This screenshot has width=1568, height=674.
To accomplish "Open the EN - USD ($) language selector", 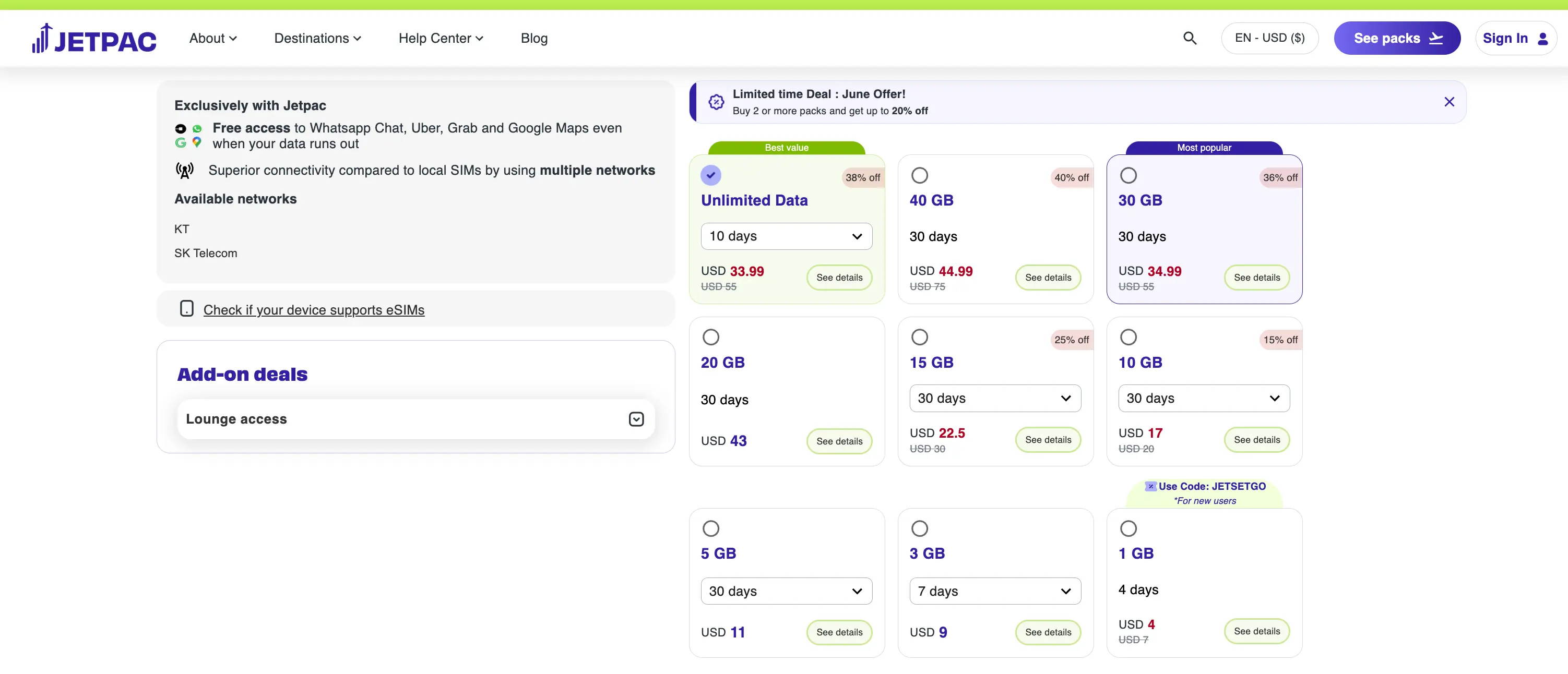I will (1270, 38).
